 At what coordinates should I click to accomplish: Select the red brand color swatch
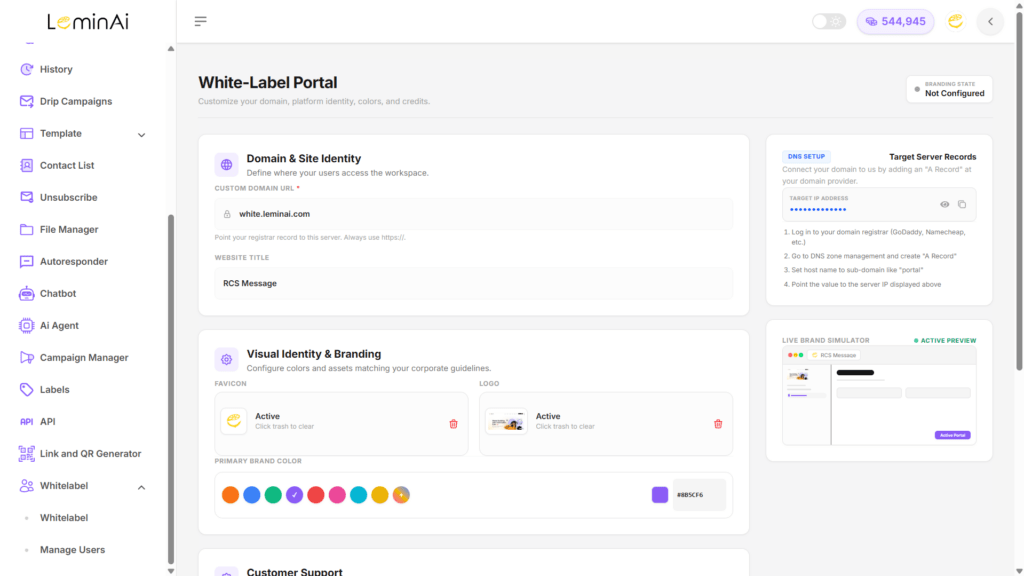pos(315,495)
